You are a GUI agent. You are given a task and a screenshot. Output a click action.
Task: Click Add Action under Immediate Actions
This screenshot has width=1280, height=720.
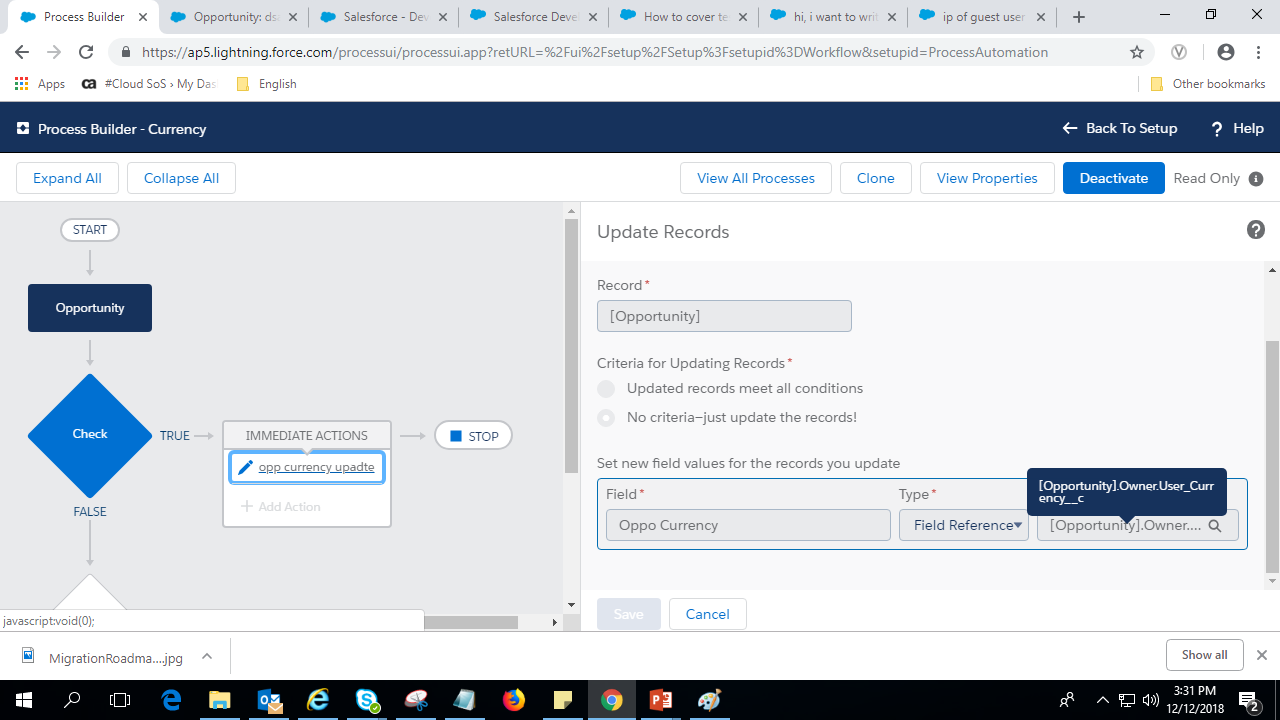coord(280,507)
